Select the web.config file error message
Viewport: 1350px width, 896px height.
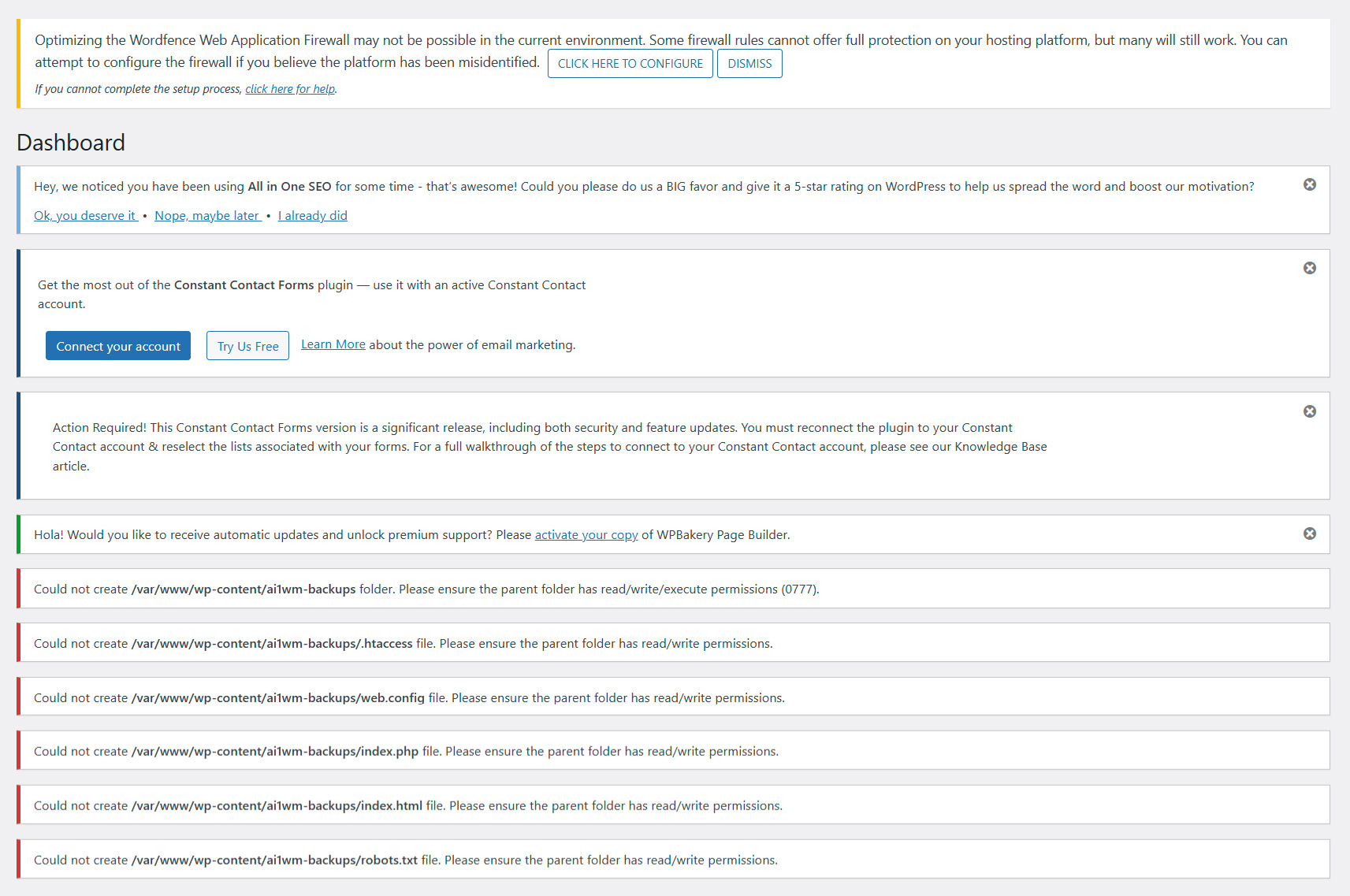[x=409, y=698]
